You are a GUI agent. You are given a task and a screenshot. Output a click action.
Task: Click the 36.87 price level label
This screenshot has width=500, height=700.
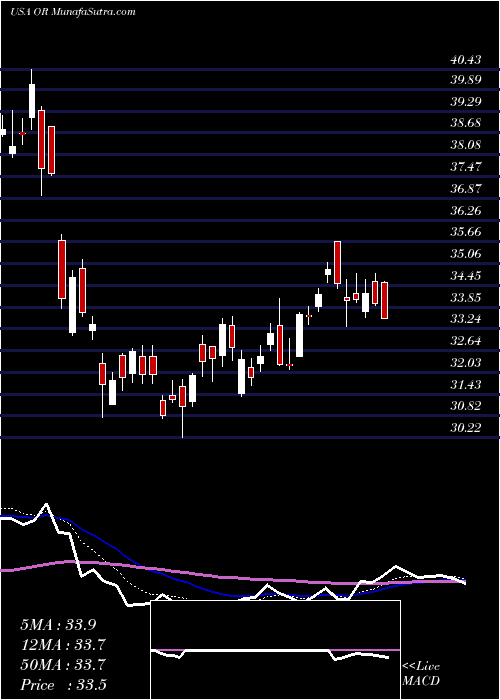point(466,188)
